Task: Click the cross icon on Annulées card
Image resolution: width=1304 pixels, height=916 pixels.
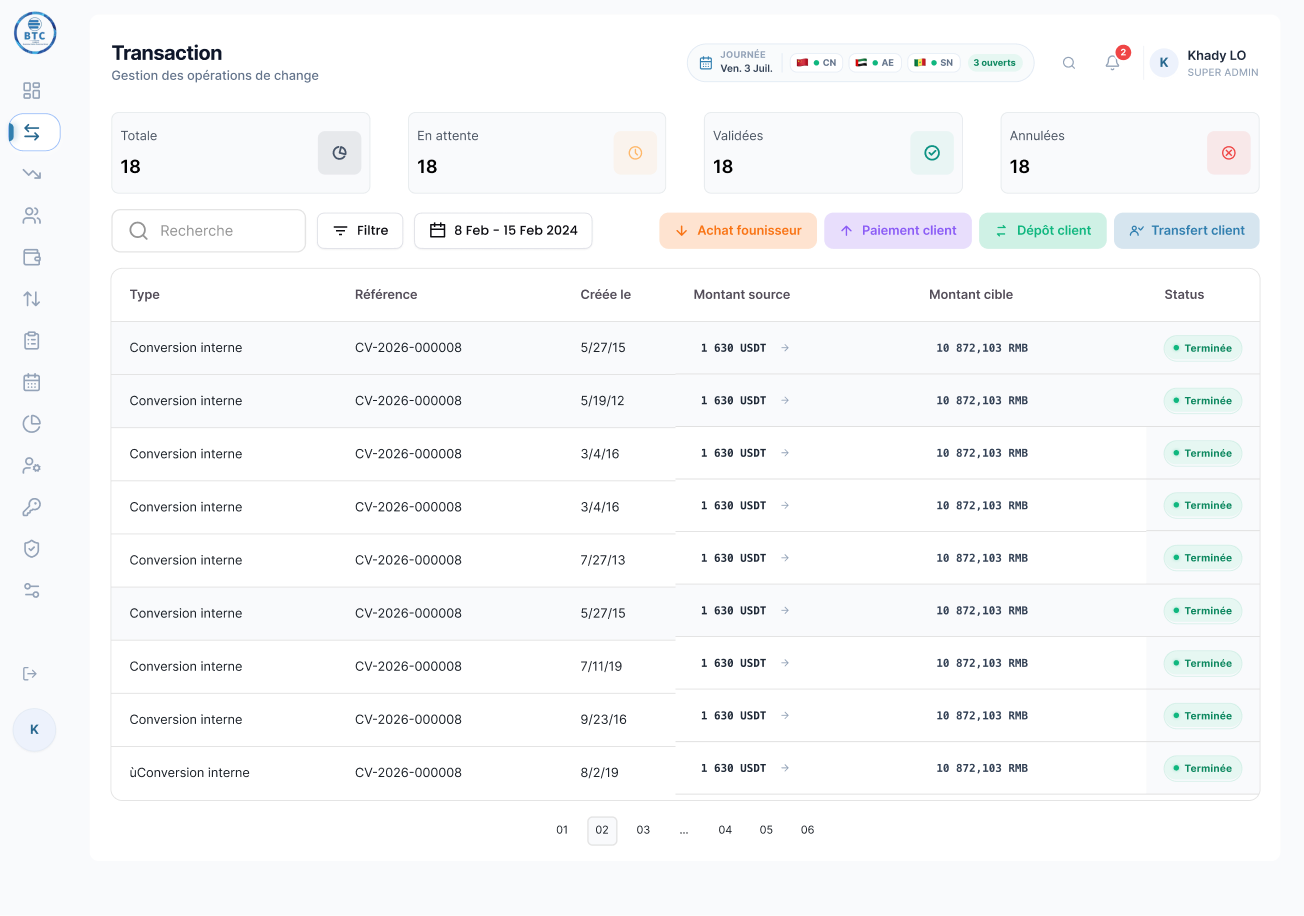Action: pyautogui.click(x=1229, y=153)
